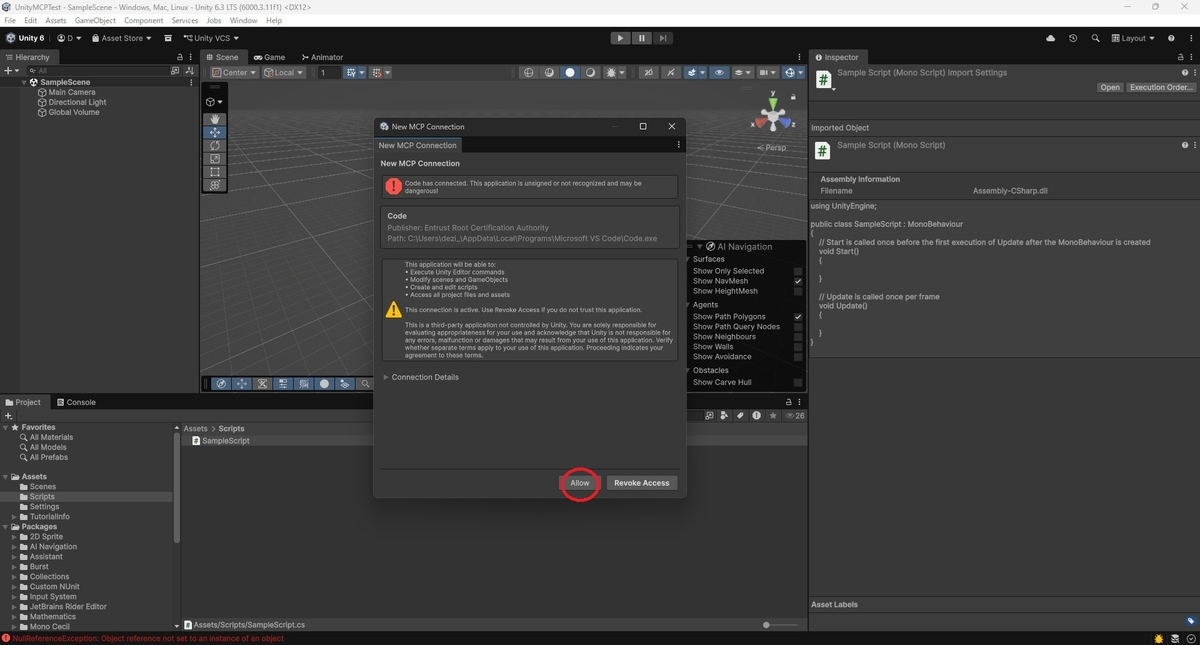Select the Scale tool in Scene view
The image size is (1200, 645).
click(x=215, y=158)
